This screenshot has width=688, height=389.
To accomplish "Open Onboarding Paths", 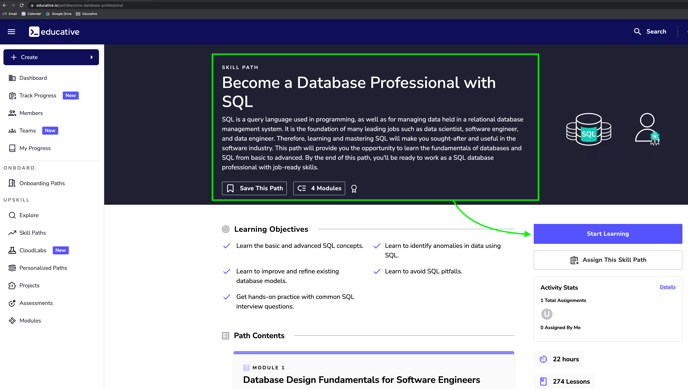I will pos(42,183).
